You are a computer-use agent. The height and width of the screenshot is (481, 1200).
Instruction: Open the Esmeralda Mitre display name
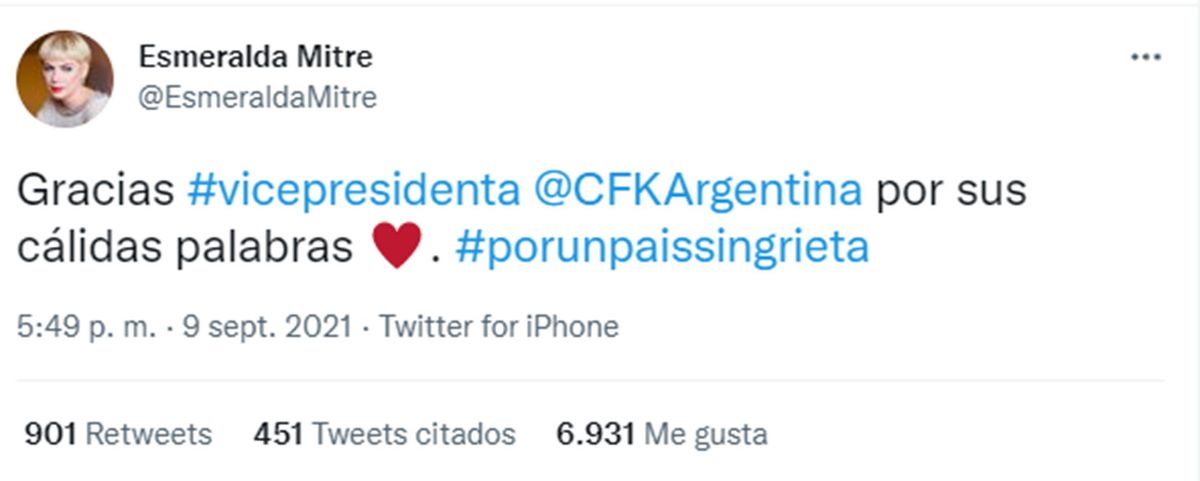click(255, 58)
